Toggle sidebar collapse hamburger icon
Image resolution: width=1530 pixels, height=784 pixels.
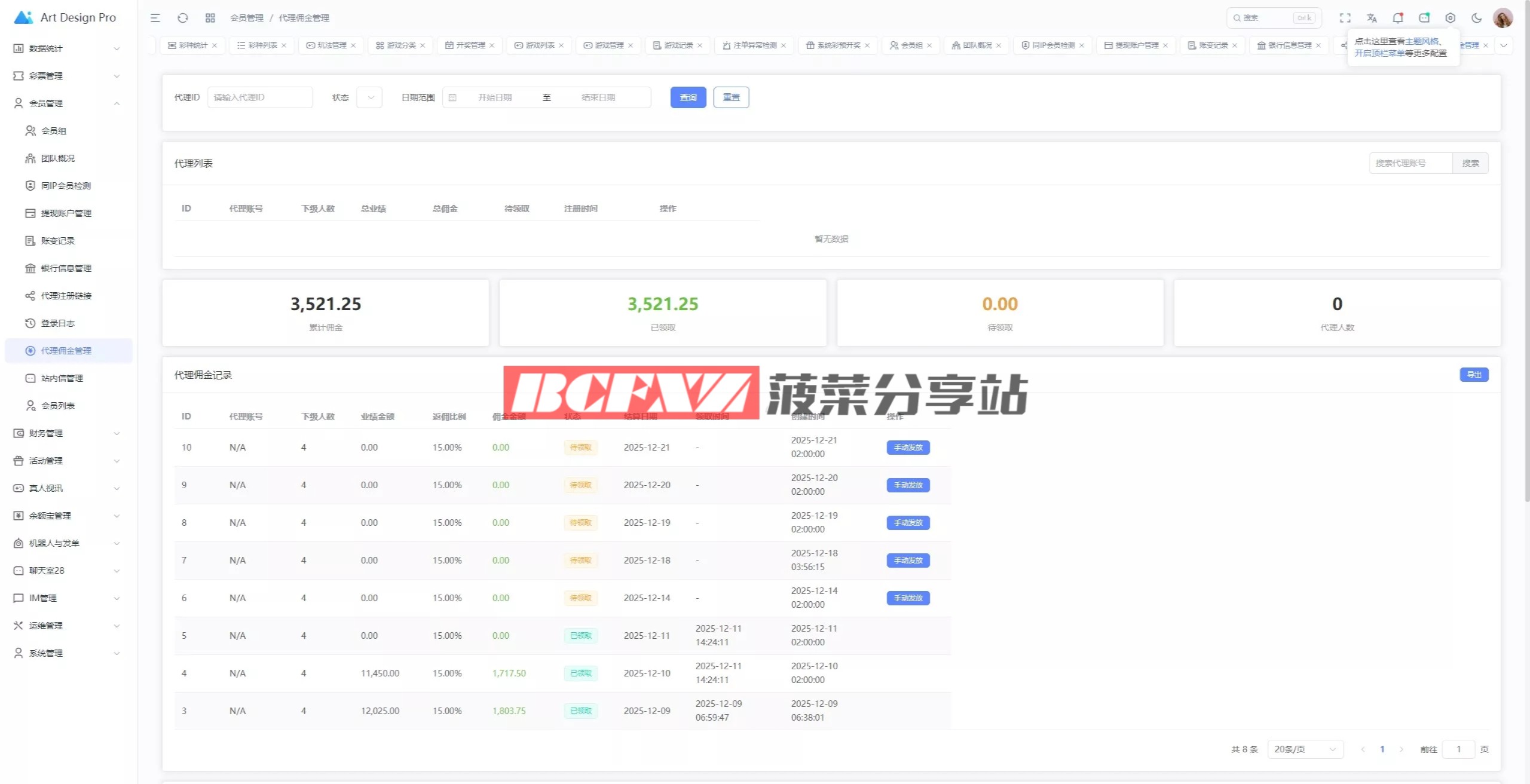155,18
